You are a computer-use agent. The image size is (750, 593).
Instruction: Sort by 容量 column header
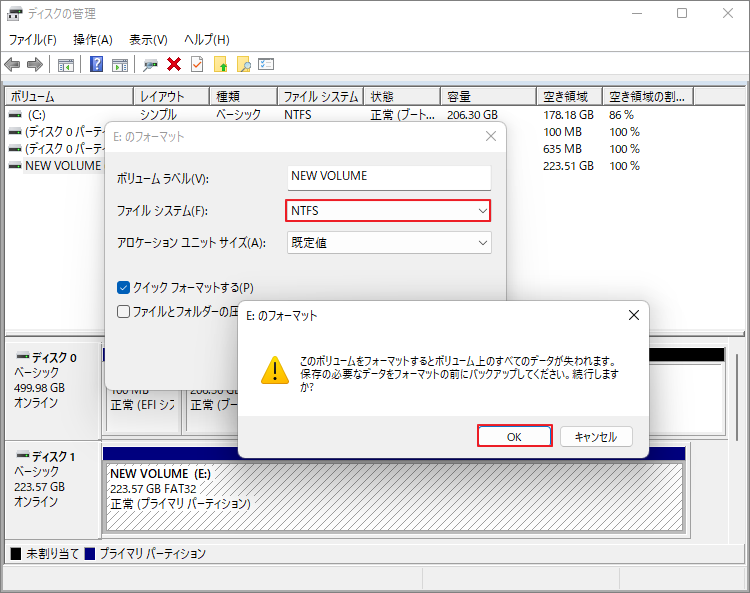point(489,97)
